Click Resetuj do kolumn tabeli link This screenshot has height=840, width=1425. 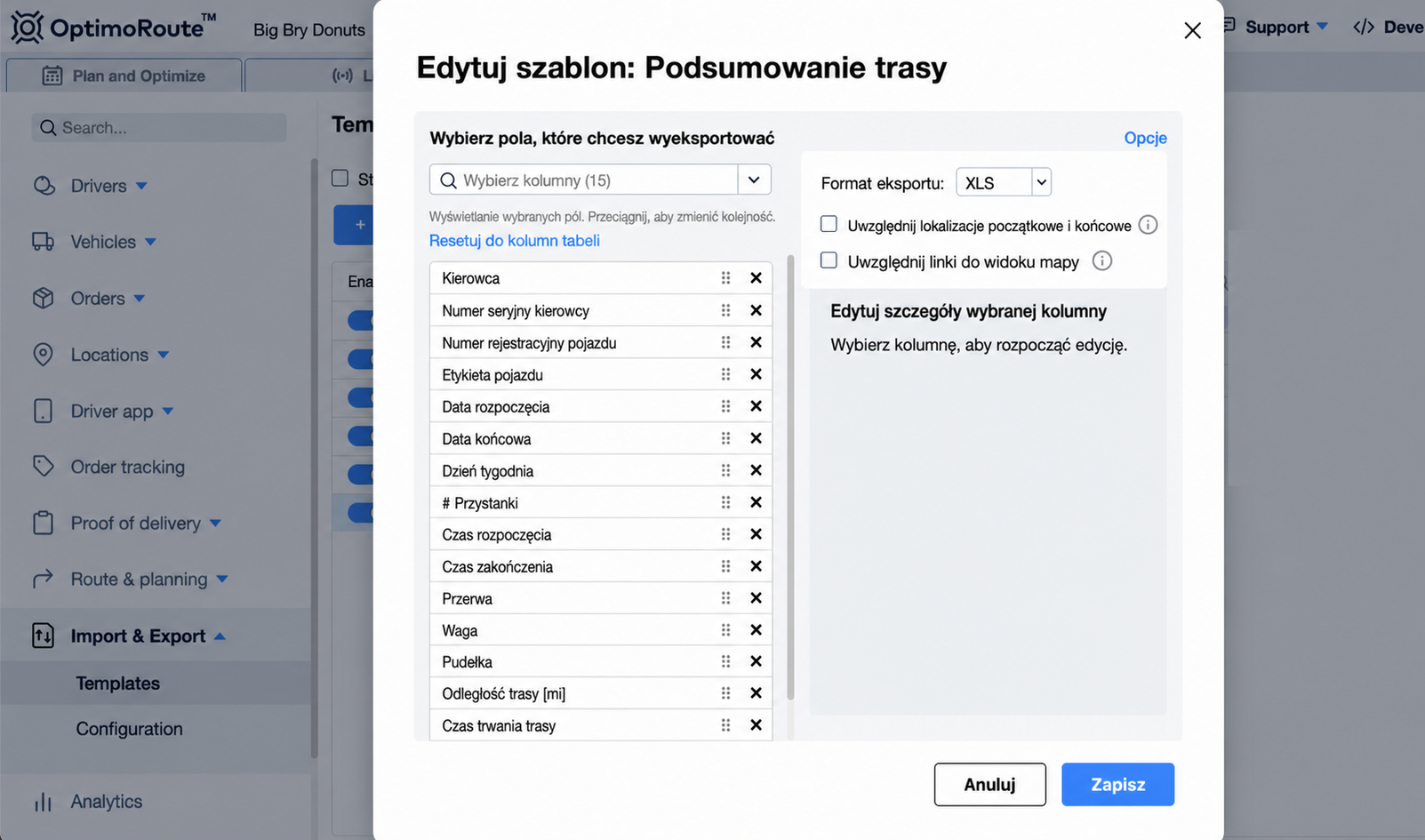[x=514, y=240]
